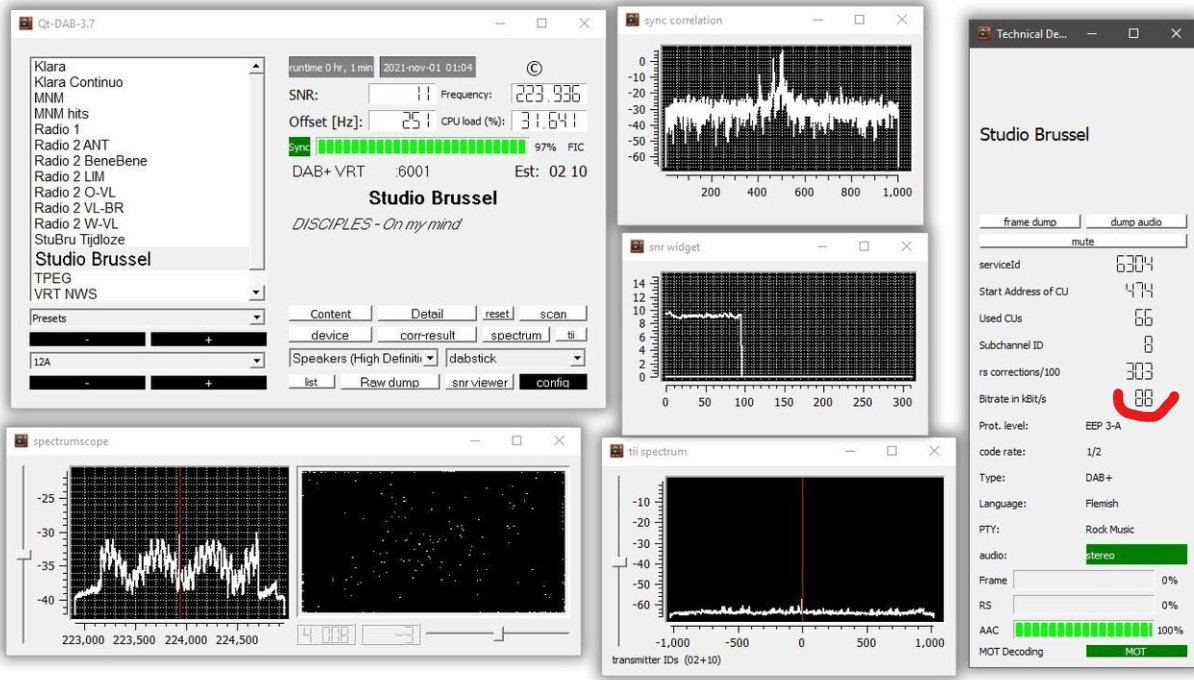Mute audio in Technical Details
1194x680 pixels.
point(1083,241)
